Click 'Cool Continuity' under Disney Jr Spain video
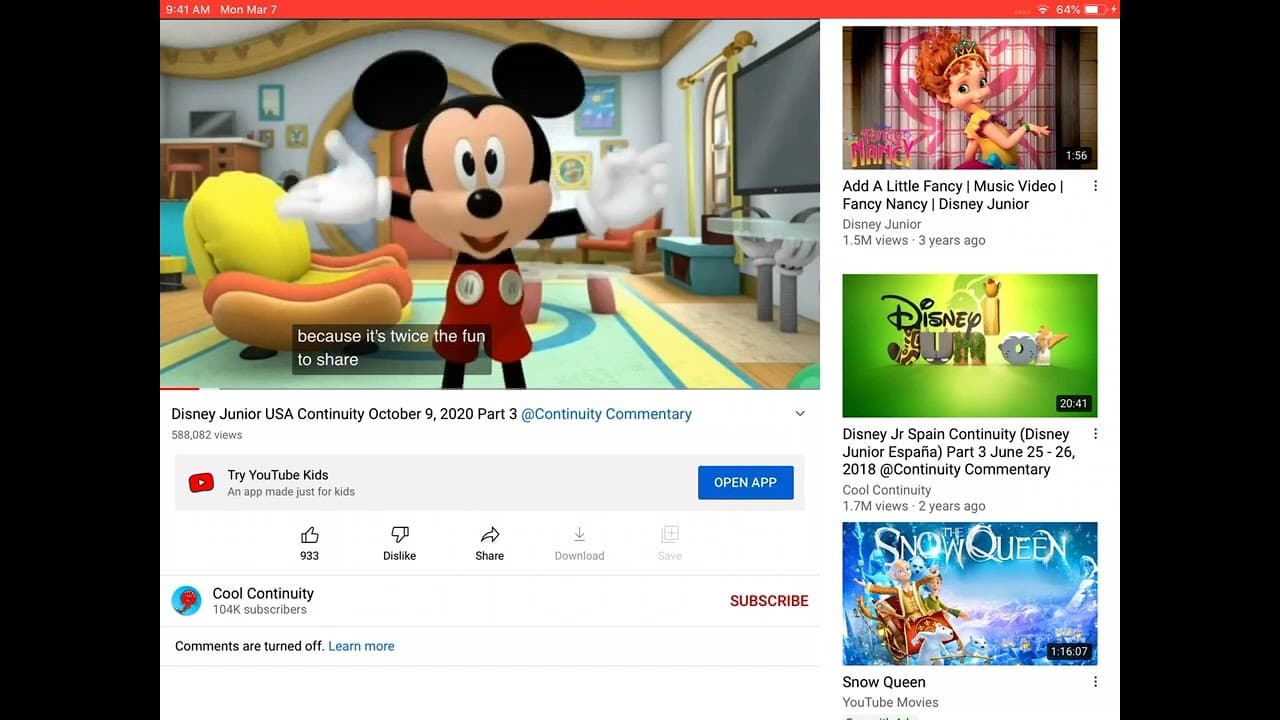 887,490
